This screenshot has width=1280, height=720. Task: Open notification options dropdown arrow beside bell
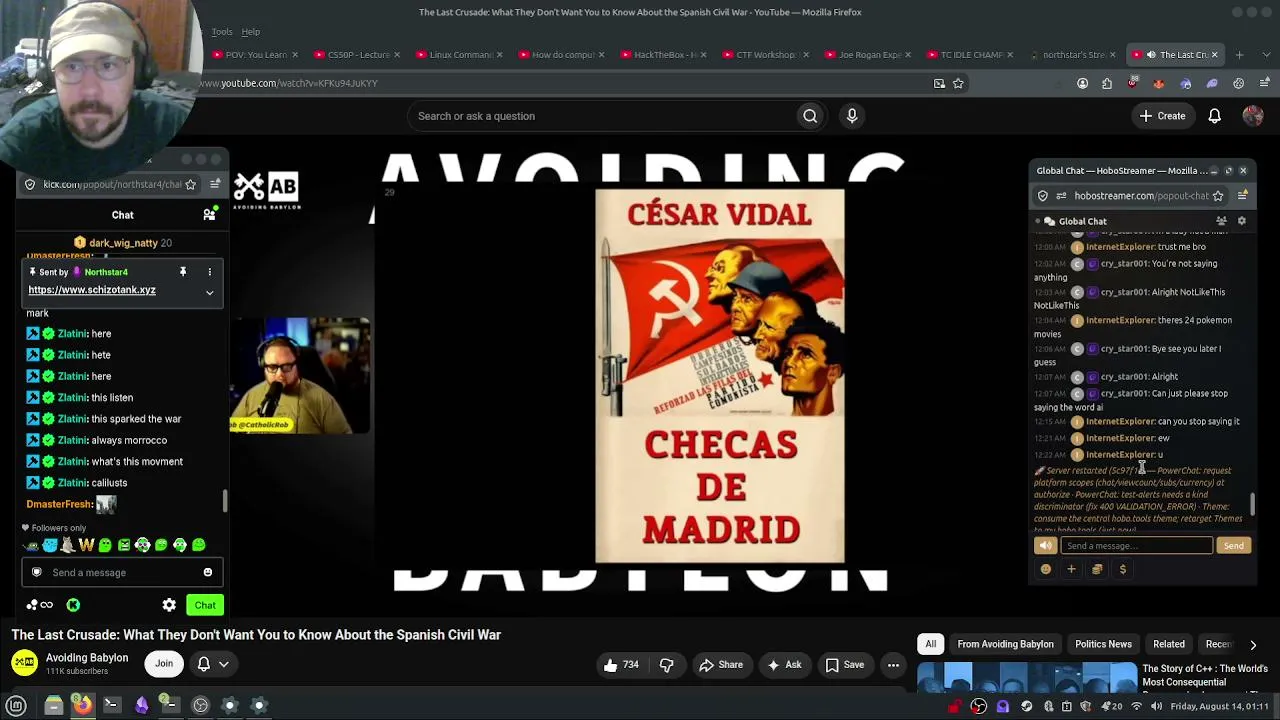(x=224, y=664)
